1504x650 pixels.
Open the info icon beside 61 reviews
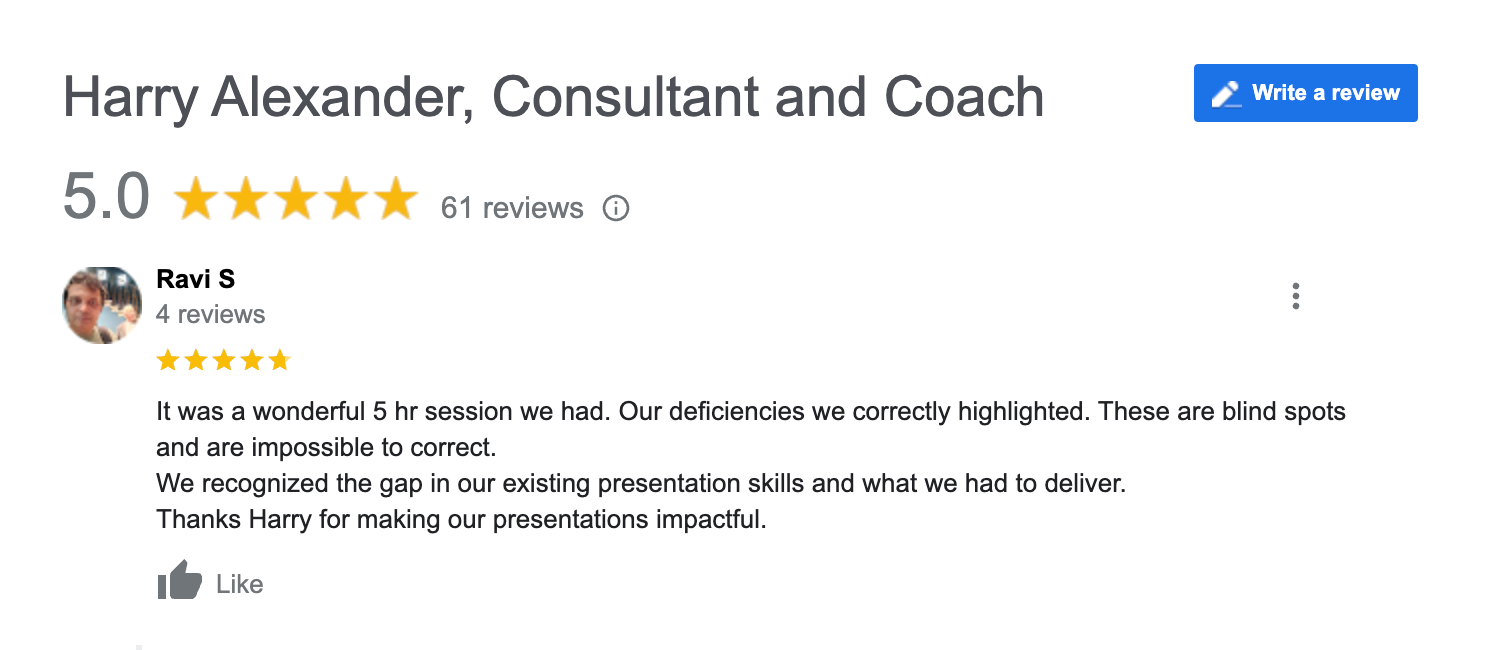coord(616,208)
